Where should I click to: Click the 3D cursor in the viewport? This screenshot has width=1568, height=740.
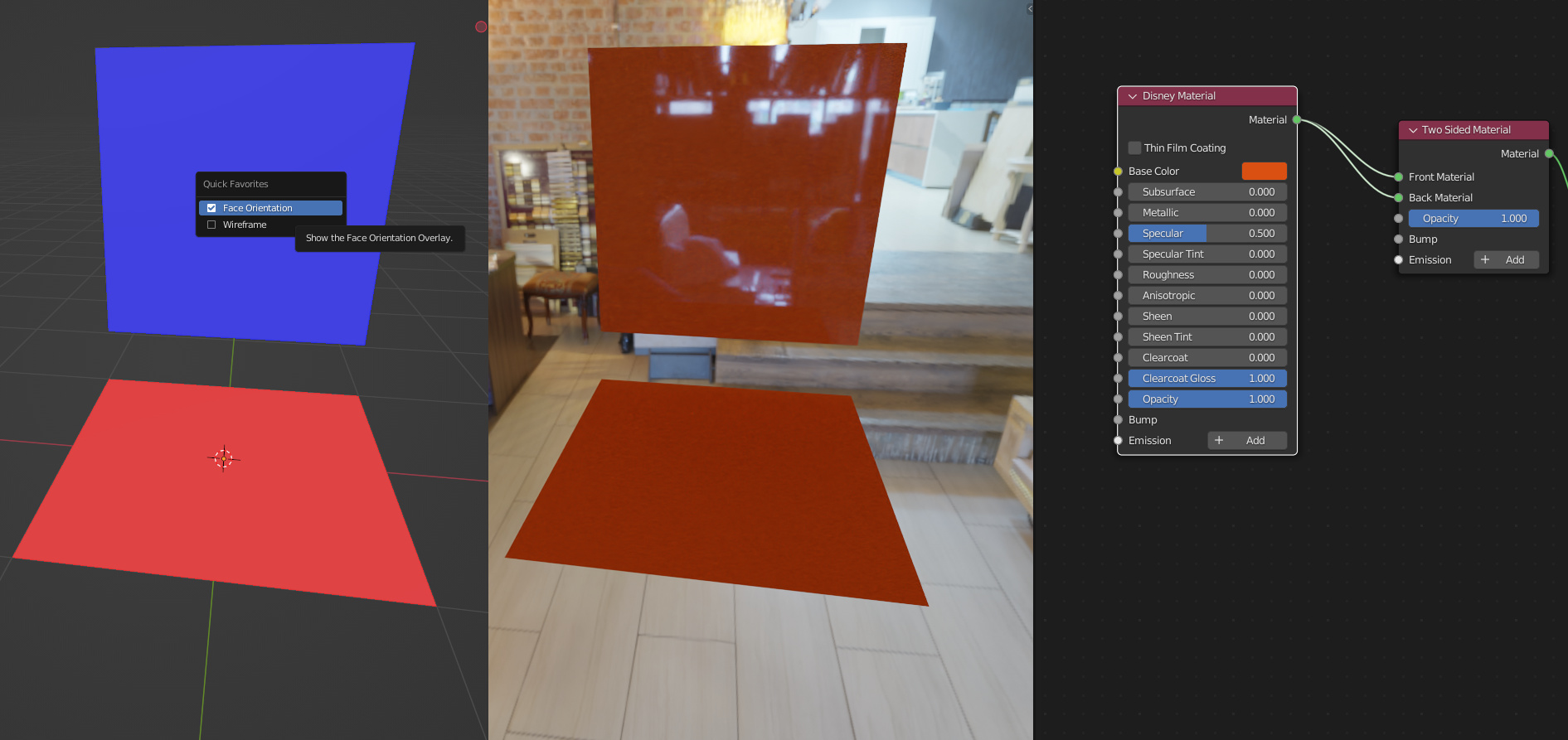pyautogui.click(x=223, y=458)
